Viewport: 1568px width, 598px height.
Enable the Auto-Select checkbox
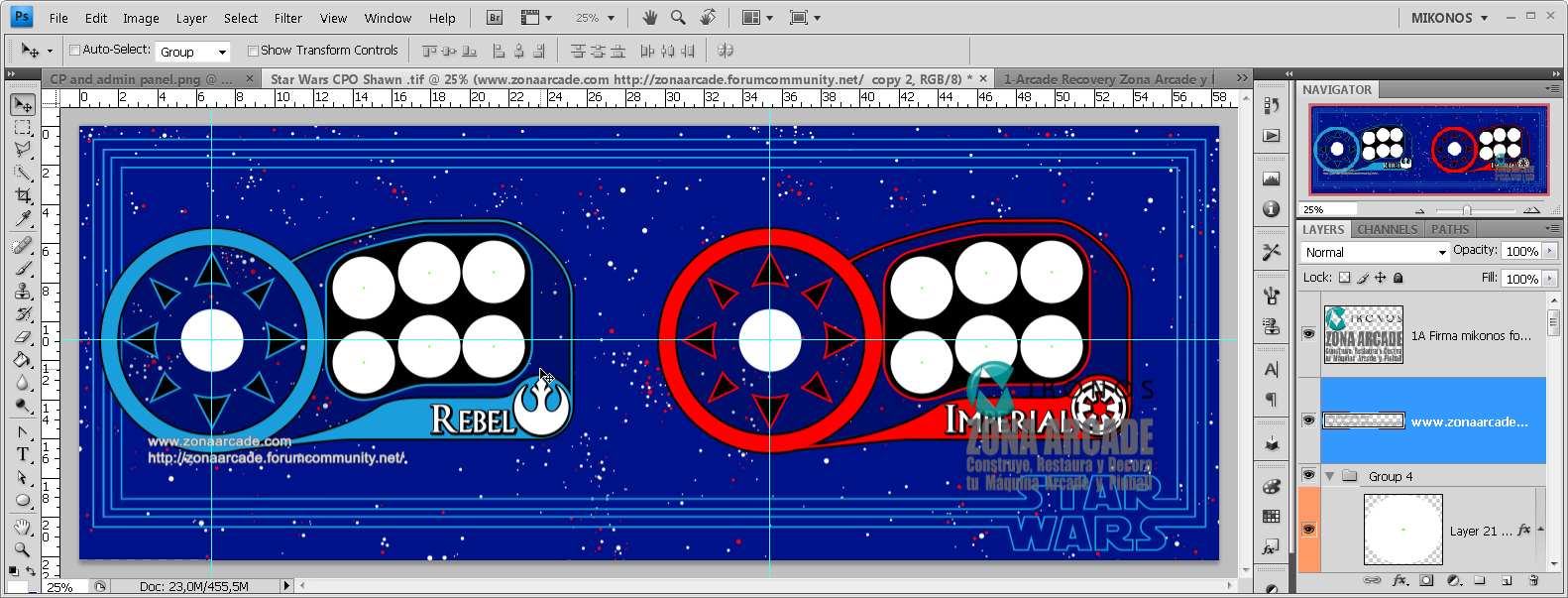click(x=74, y=51)
